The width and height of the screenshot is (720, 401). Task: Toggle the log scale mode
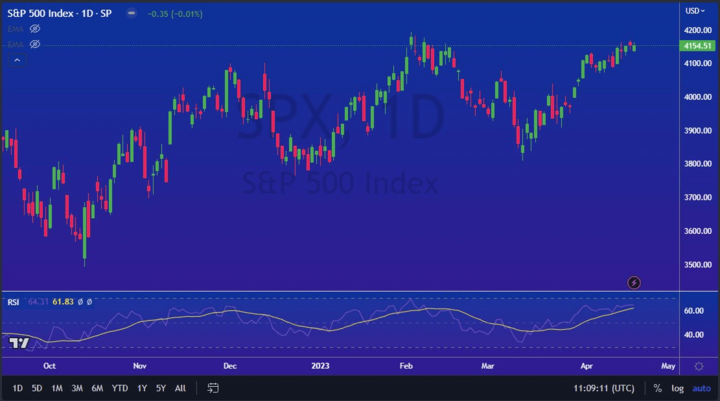tap(677, 389)
